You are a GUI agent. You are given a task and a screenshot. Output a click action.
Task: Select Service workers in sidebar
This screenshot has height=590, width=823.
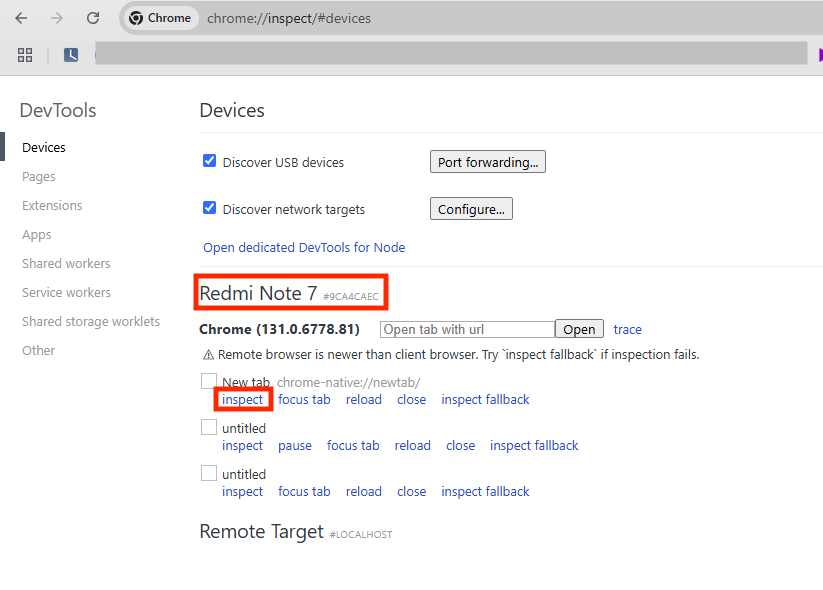tap(66, 292)
